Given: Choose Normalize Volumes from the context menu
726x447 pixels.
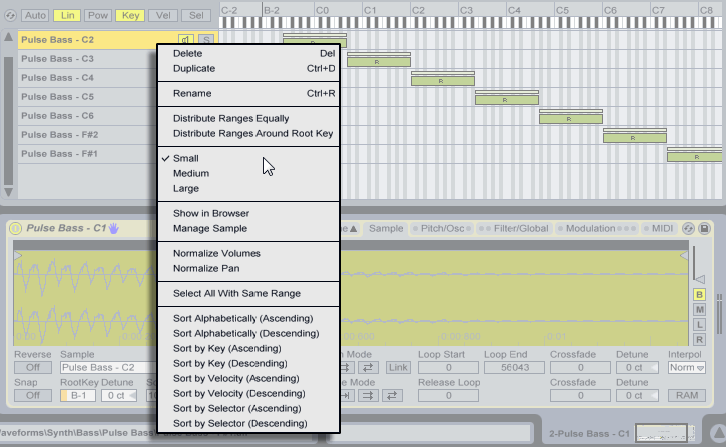Looking at the screenshot, I should click(x=216, y=253).
